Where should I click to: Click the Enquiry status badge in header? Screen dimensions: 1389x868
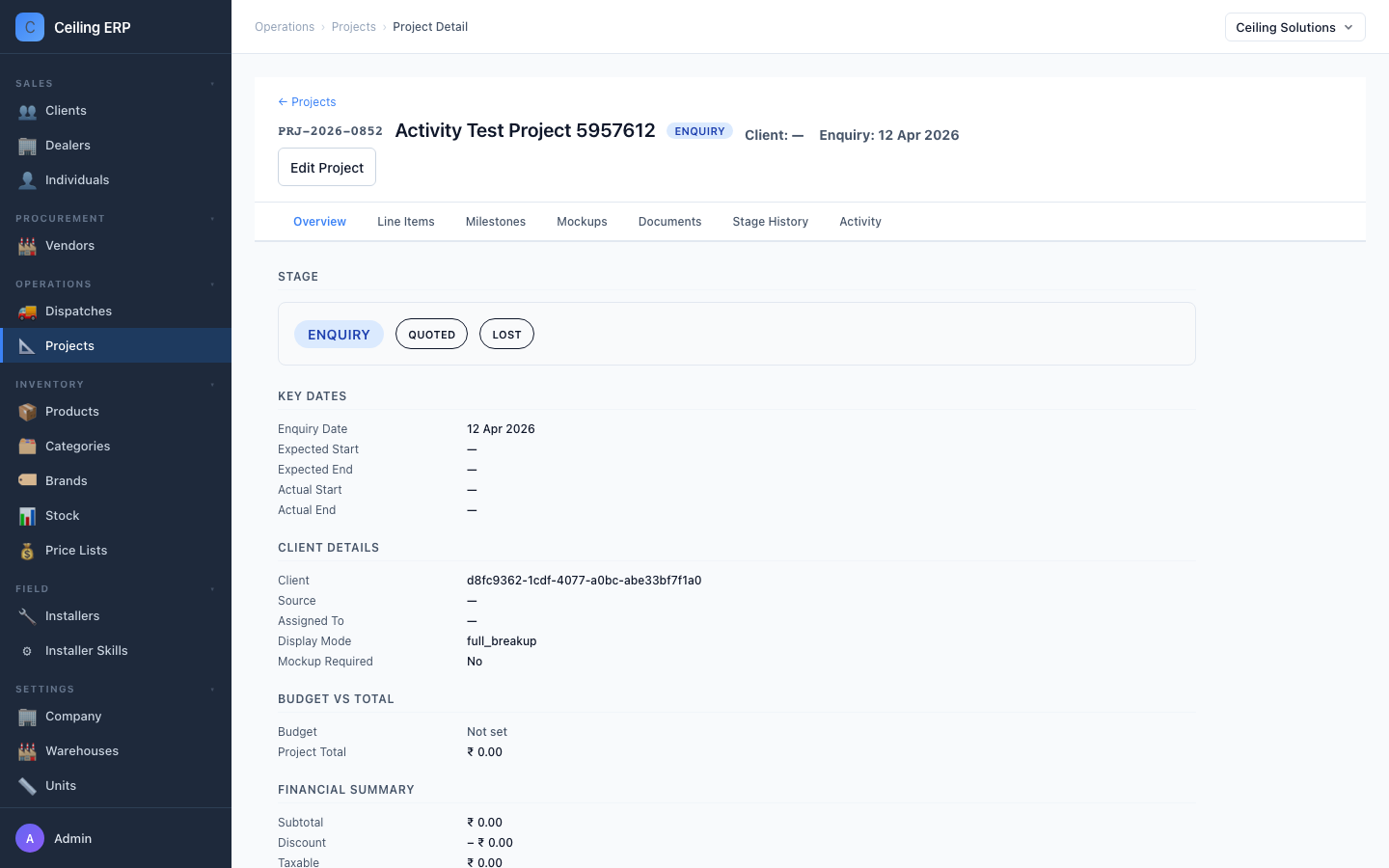click(x=699, y=131)
